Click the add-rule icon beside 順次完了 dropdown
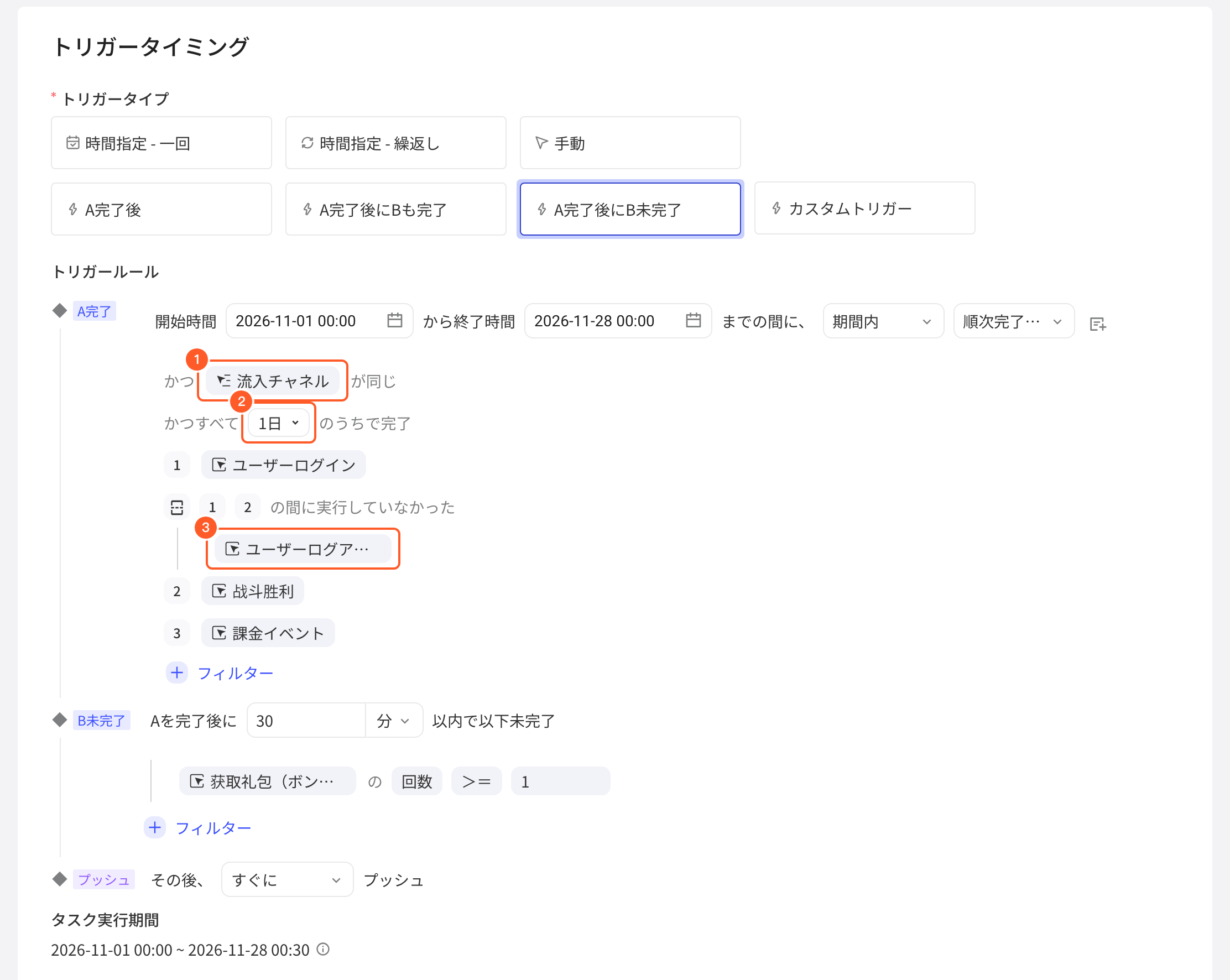This screenshot has width=1230, height=980. (x=1098, y=324)
